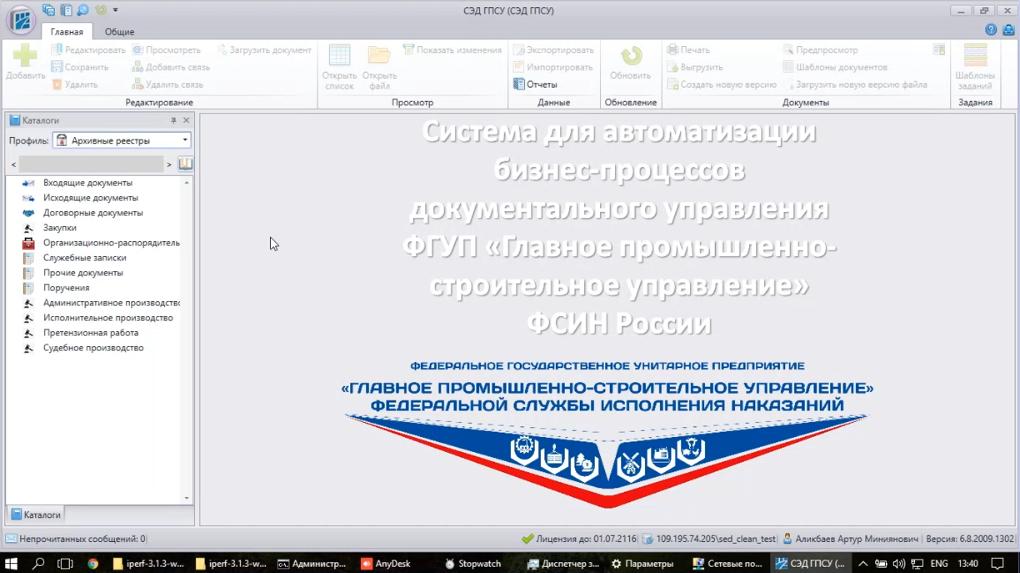
Task: Select the Поручения catalog
Action: (x=66, y=287)
